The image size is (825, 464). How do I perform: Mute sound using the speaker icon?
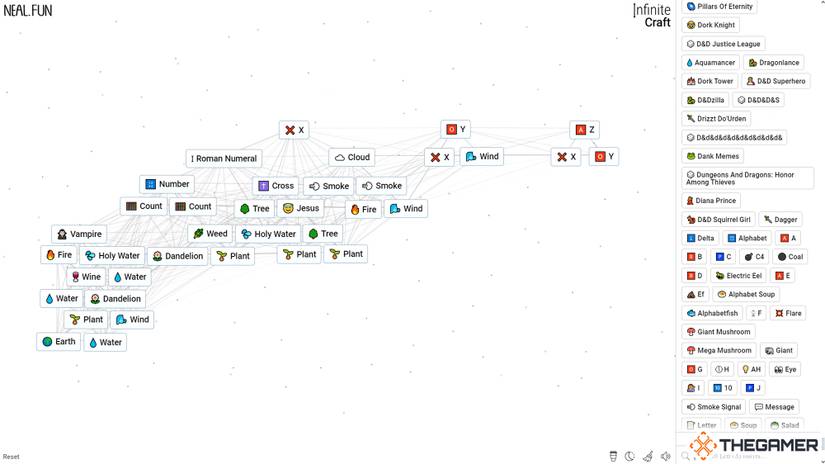click(666, 456)
